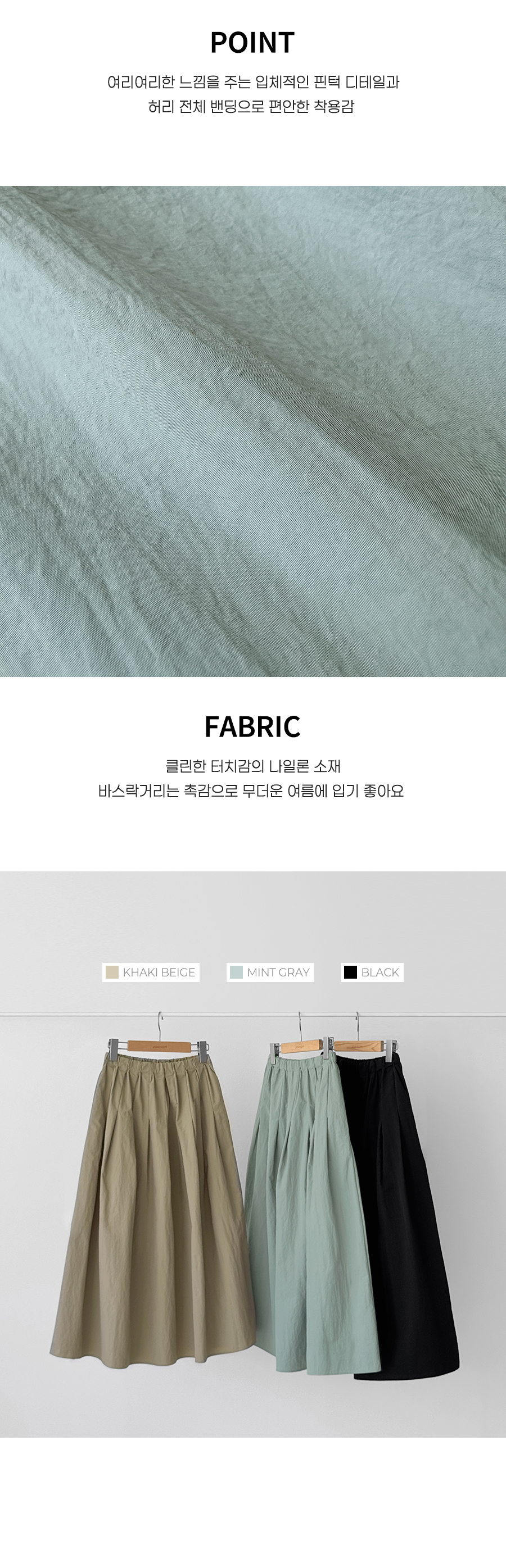
Task: Select the MINT GRAY label
Action: tap(278, 972)
